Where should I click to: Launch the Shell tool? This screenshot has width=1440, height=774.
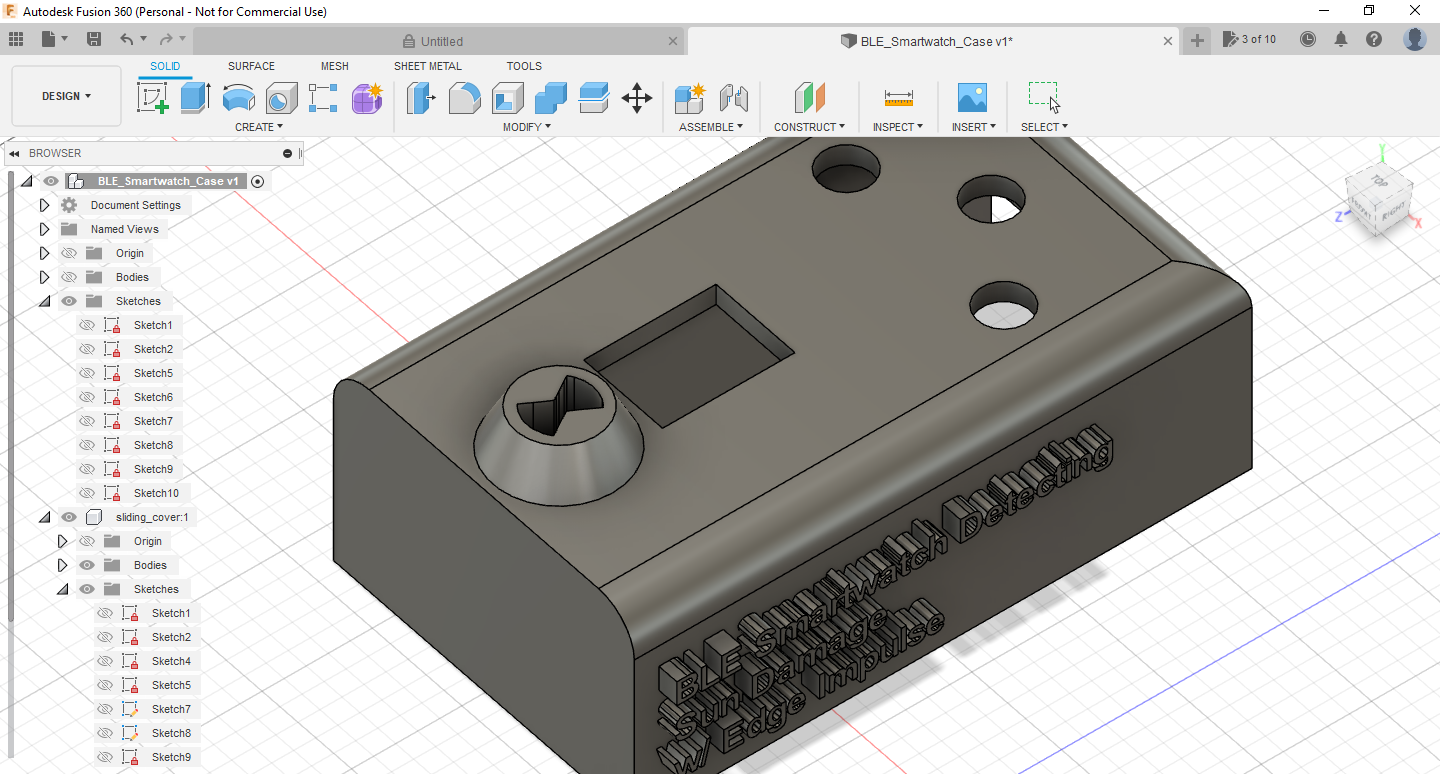(506, 97)
